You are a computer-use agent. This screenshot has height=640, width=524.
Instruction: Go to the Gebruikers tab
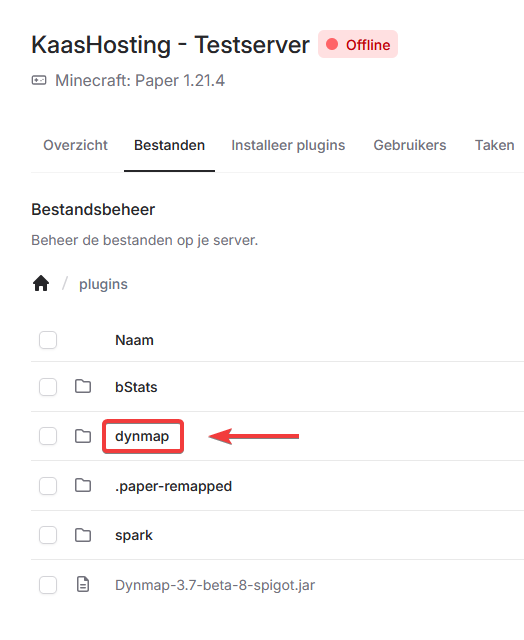(410, 145)
